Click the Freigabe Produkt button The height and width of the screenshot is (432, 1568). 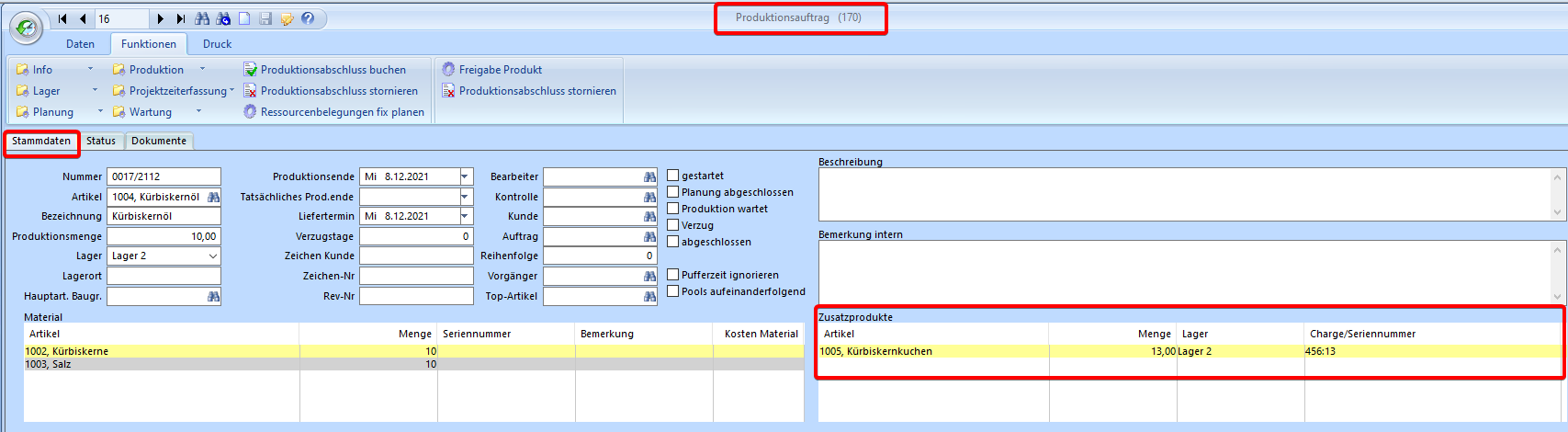coord(500,70)
